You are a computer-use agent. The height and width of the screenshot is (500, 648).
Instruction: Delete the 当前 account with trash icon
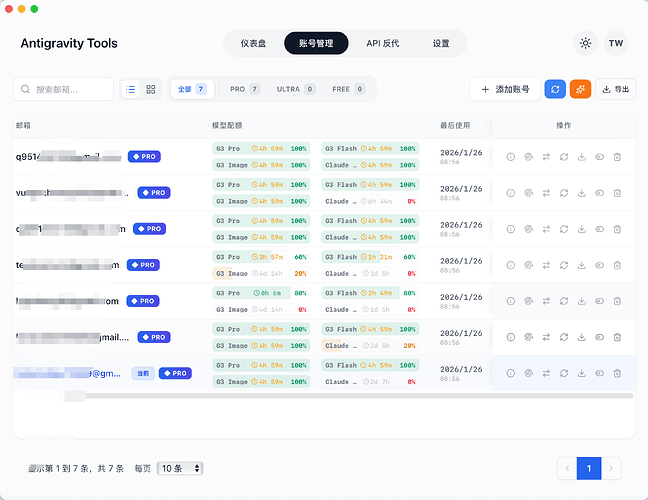pyautogui.click(x=617, y=373)
